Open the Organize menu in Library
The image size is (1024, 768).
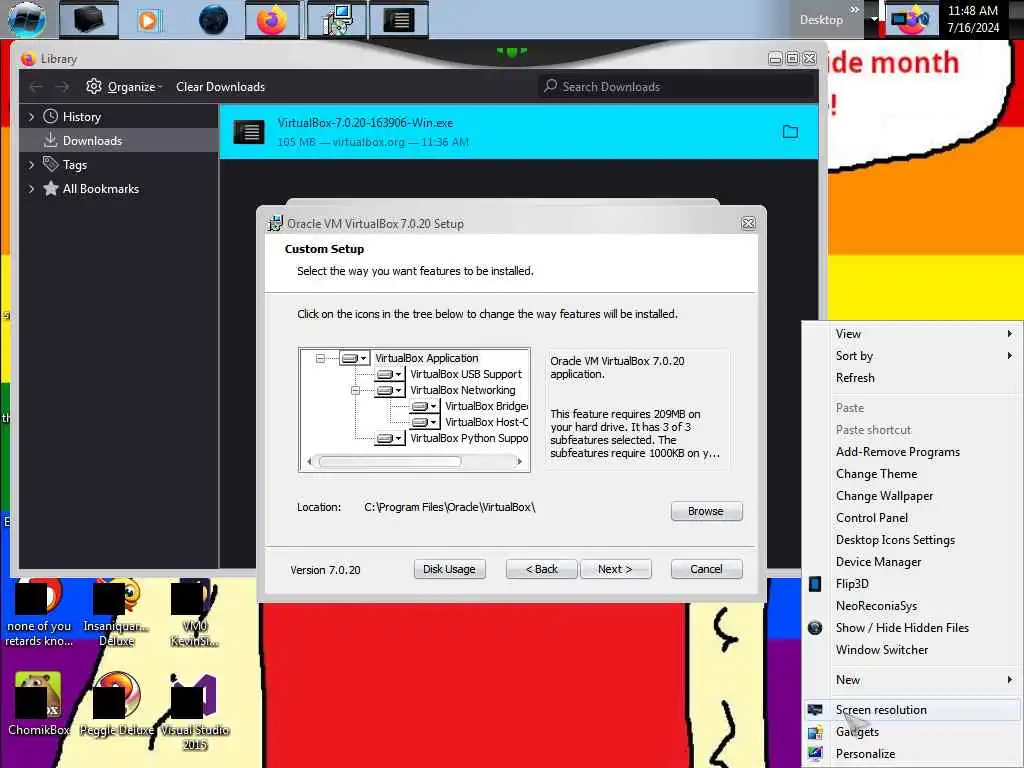tap(124, 86)
